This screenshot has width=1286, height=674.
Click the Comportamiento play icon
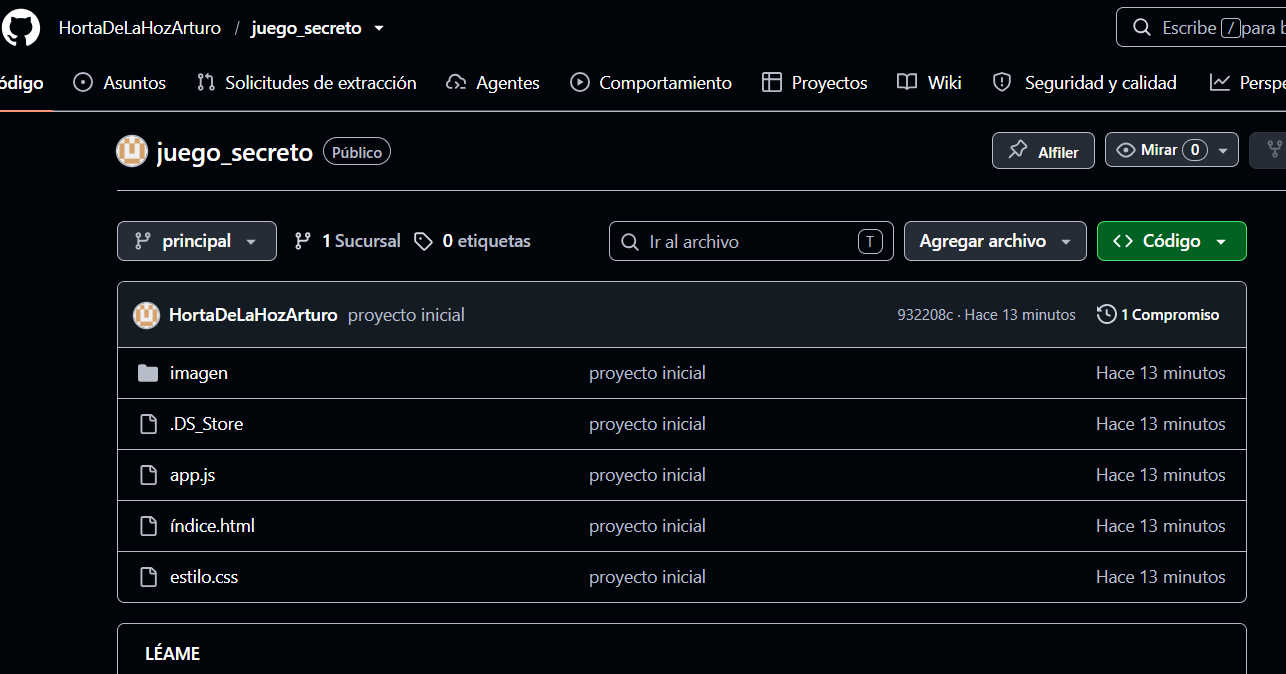point(580,83)
